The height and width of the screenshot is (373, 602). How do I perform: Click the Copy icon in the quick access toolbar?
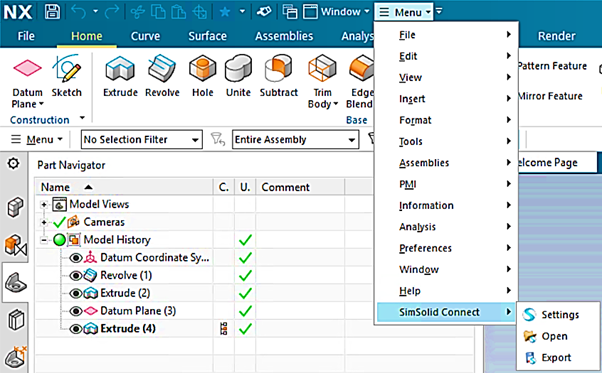click(x=158, y=12)
